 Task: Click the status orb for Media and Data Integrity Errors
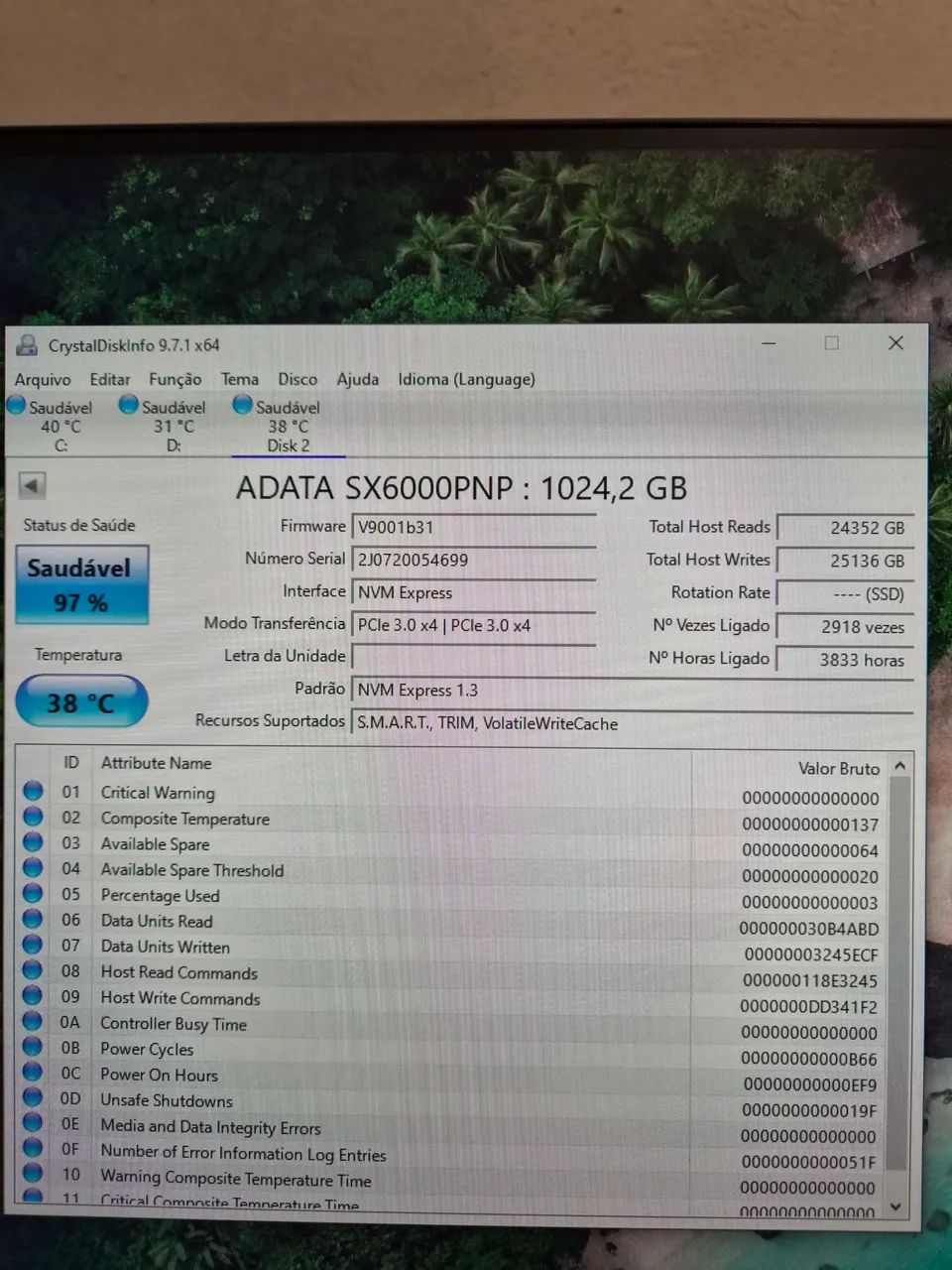(x=33, y=1123)
